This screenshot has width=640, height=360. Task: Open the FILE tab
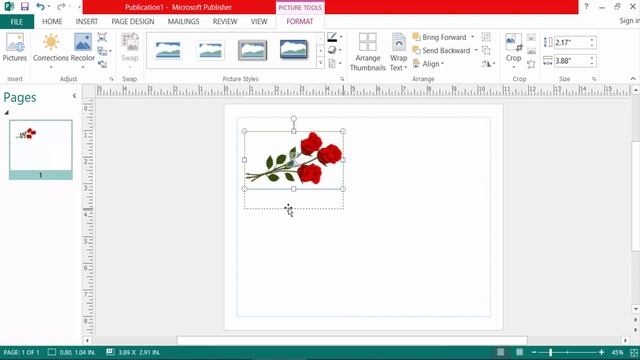pyautogui.click(x=17, y=22)
